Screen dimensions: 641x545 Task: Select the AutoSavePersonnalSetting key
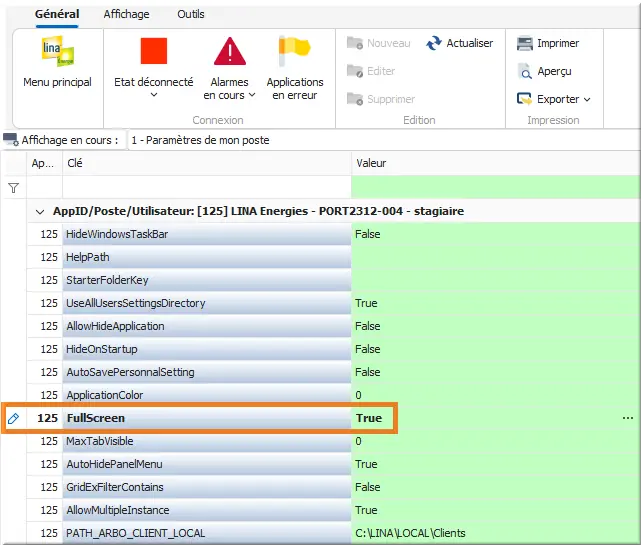point(207,372)
